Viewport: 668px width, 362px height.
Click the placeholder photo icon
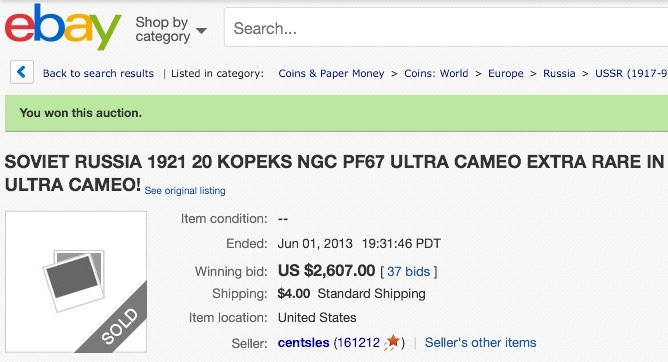tap(75, 281)
